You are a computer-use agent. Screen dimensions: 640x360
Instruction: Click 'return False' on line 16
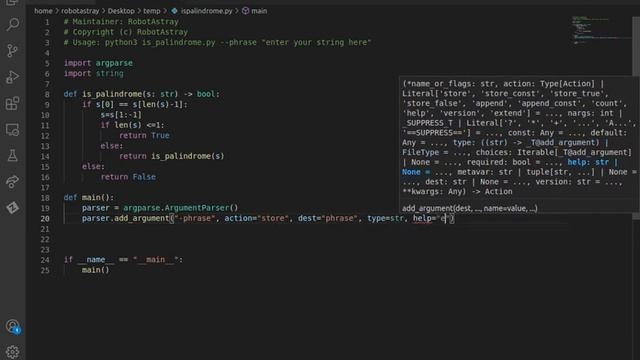click(128, 177)
